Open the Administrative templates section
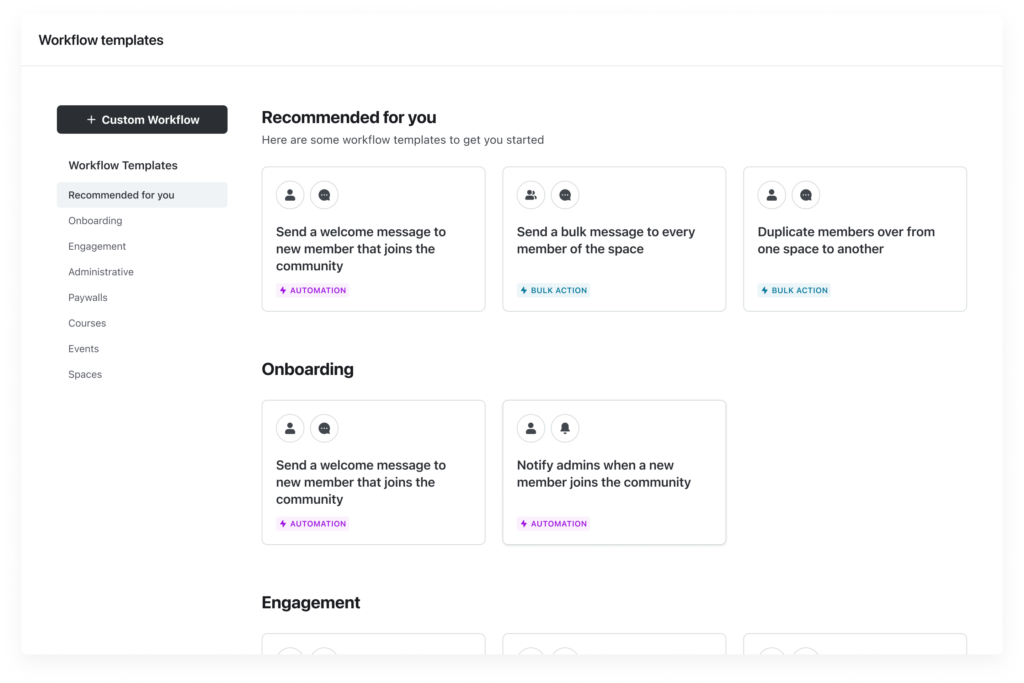The image size is (1024, 683). click(x=100, y=271)
